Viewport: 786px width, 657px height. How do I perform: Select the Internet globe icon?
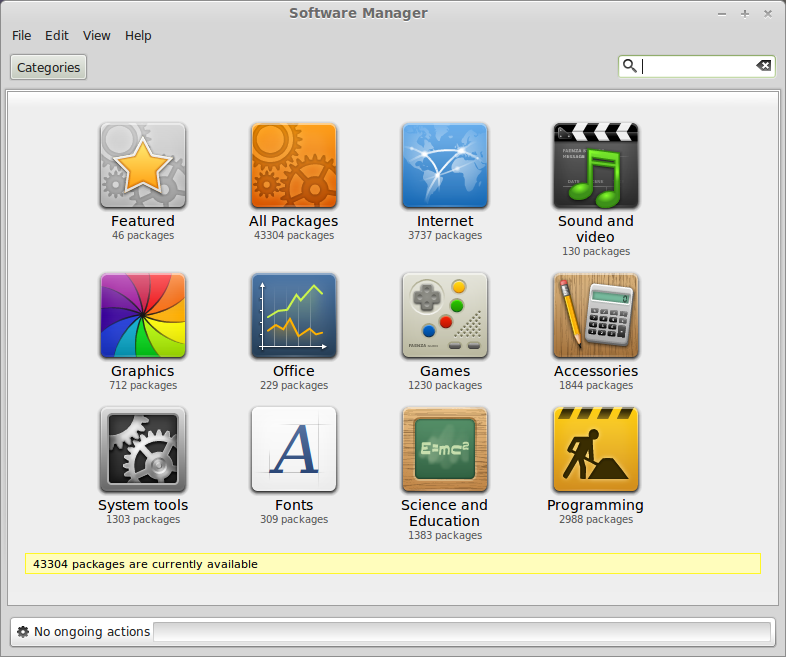click(445, 165)
